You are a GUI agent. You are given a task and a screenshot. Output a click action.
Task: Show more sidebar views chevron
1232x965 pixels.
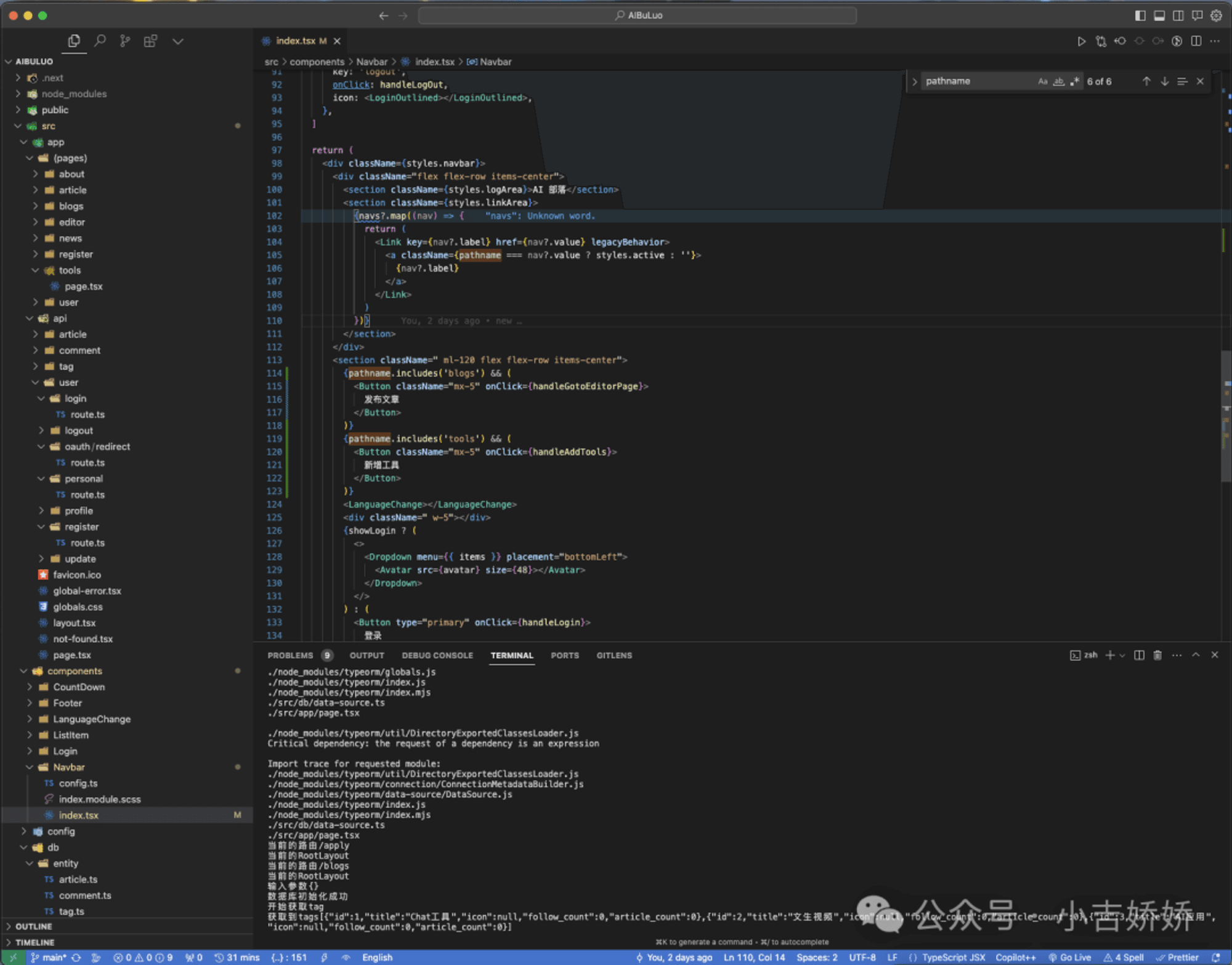(x=178, y=41)
